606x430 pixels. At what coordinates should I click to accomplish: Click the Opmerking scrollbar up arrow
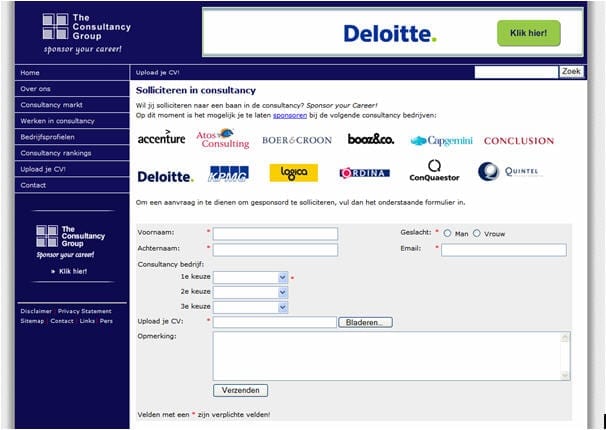[x=565, y=338]
